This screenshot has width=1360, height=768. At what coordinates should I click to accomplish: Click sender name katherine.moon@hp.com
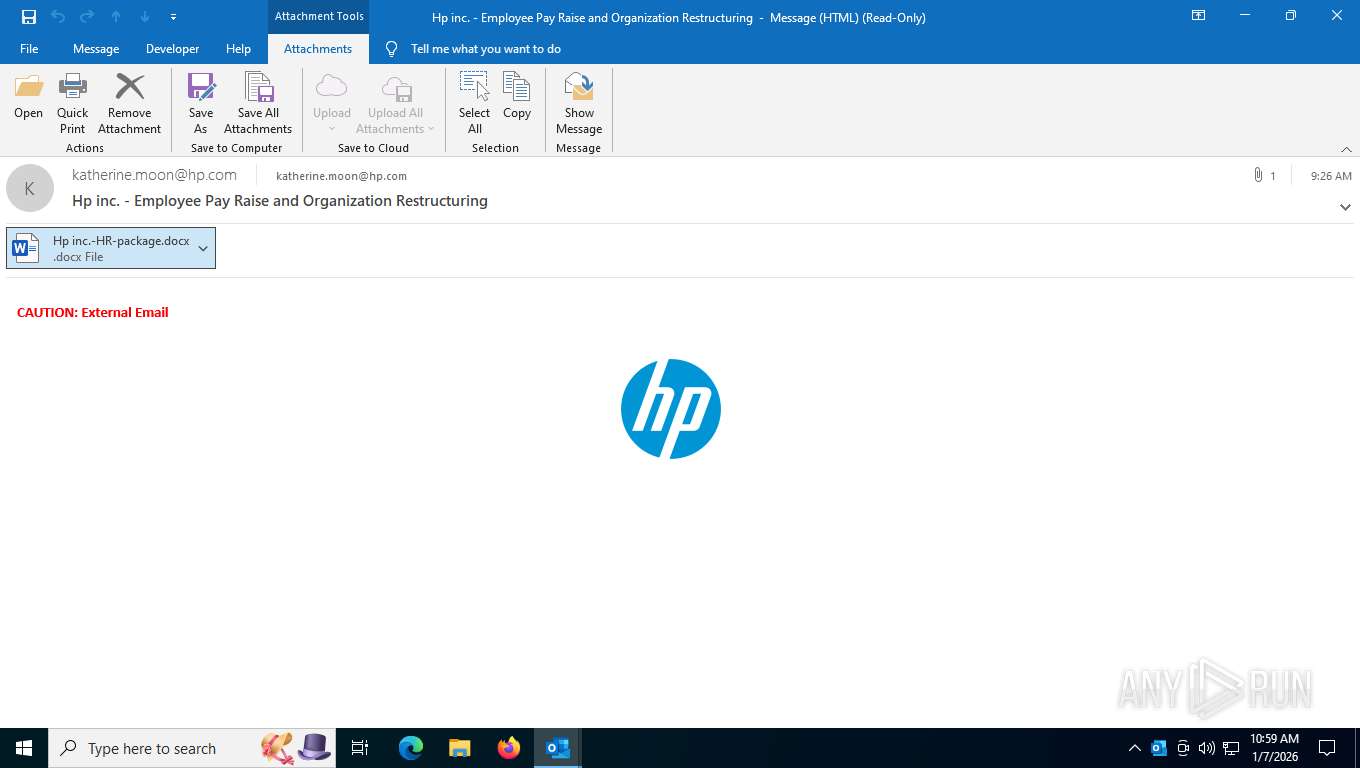[154, 174]
